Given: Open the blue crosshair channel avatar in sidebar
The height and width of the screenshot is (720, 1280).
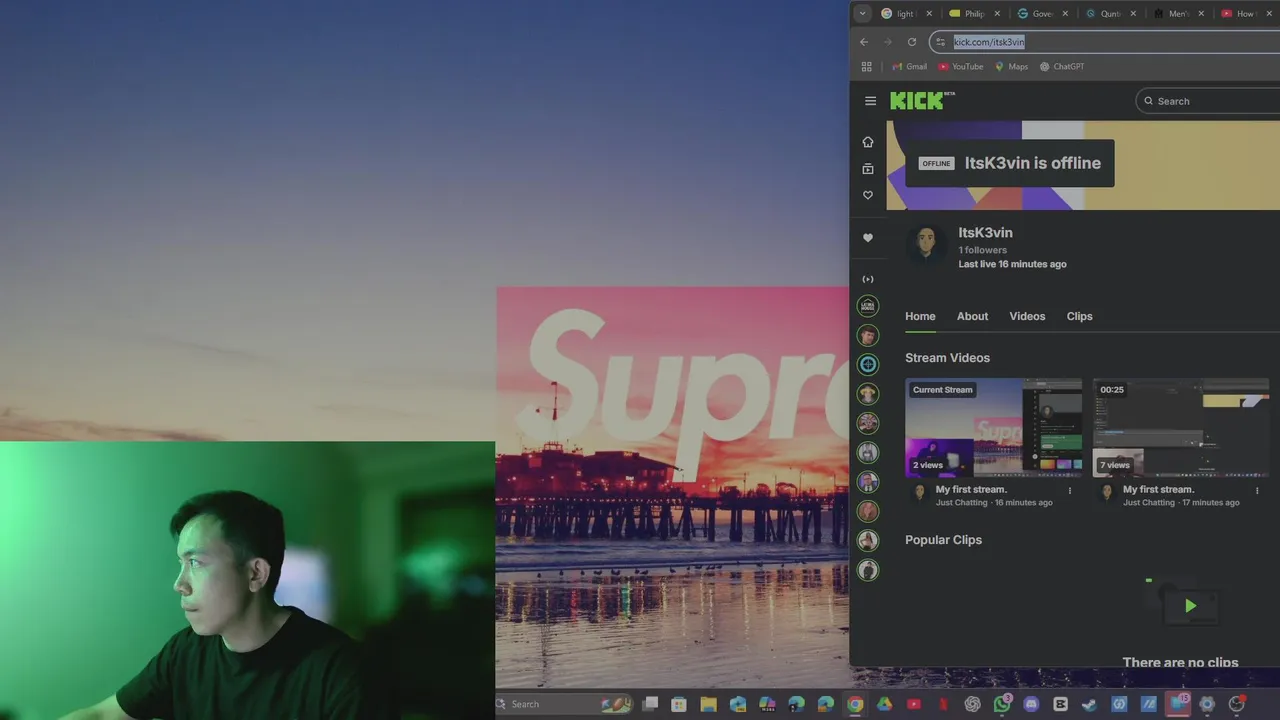Looking at the screenshot, I should point(868,364).
